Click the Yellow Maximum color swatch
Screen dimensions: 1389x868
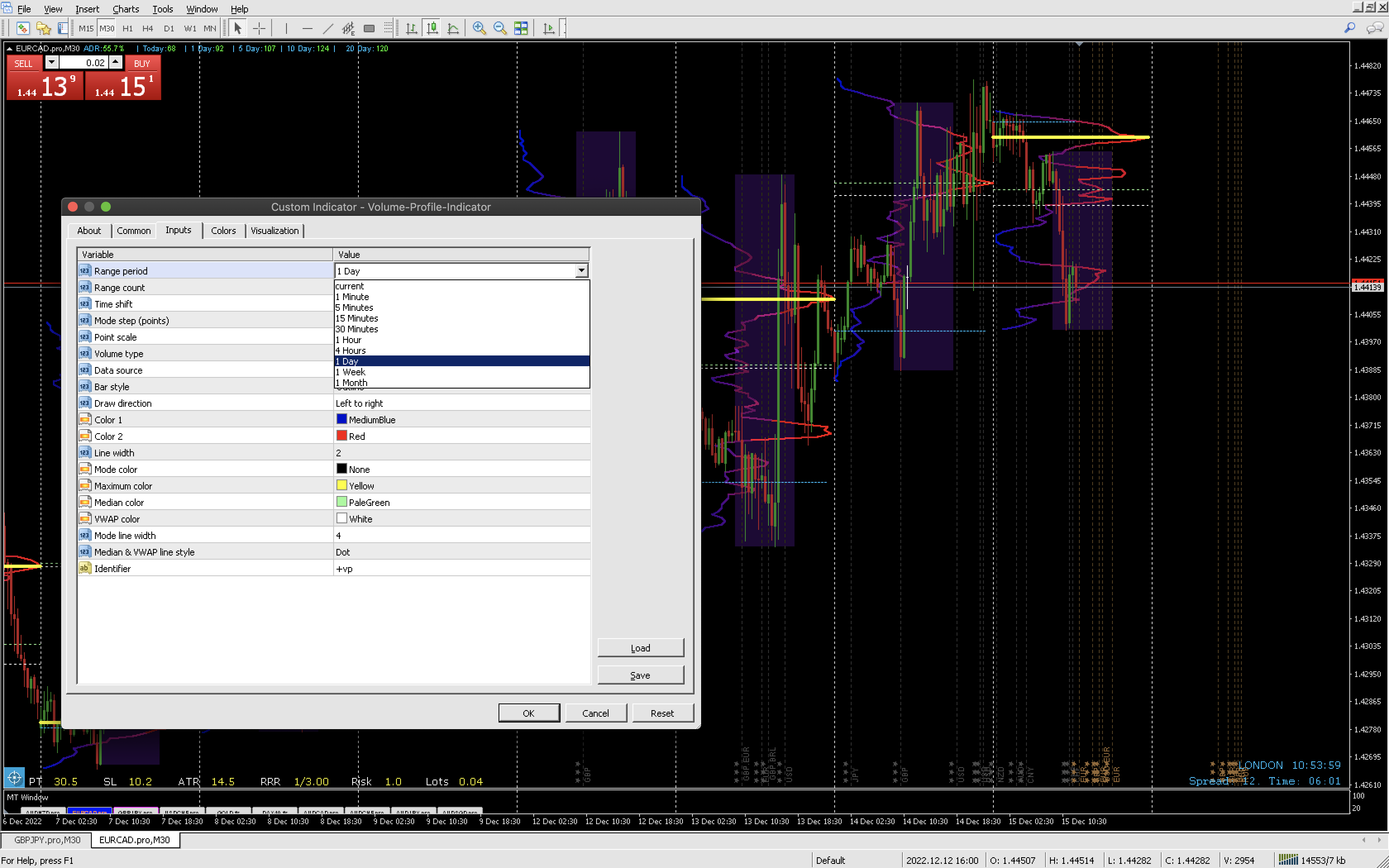click(x=341, y=486)
